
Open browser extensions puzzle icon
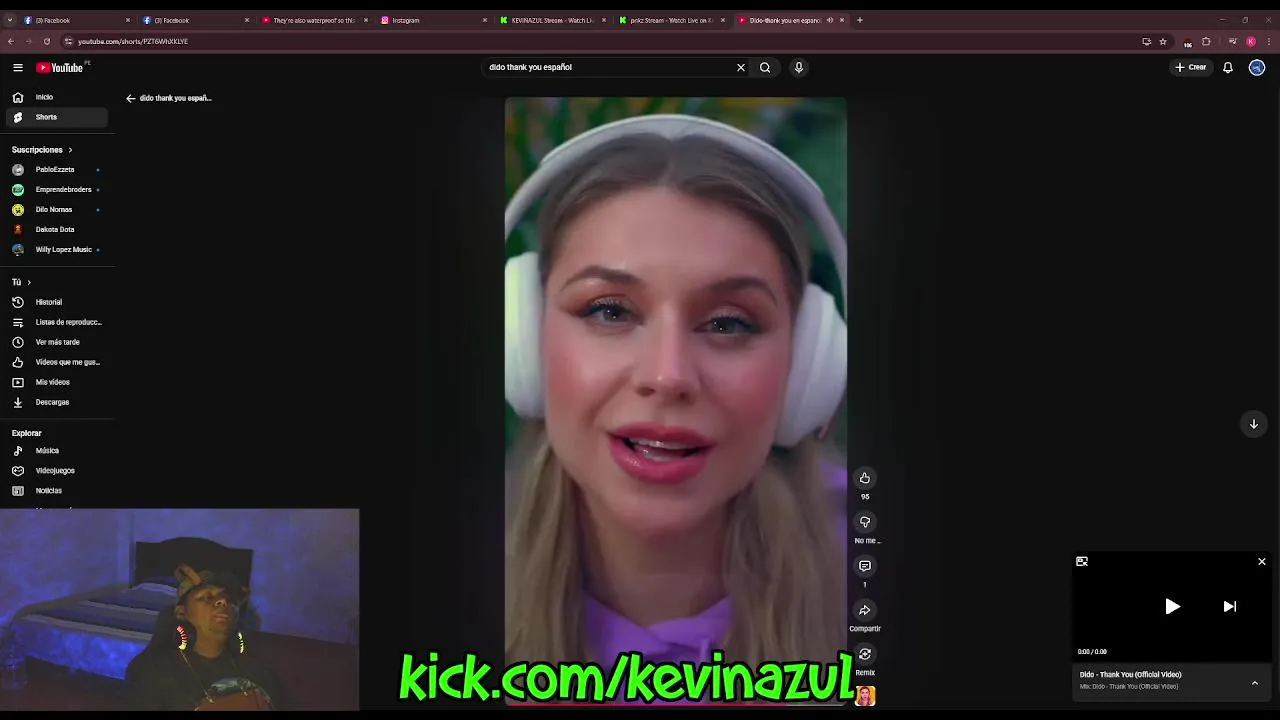click(x=1206, y=41)
